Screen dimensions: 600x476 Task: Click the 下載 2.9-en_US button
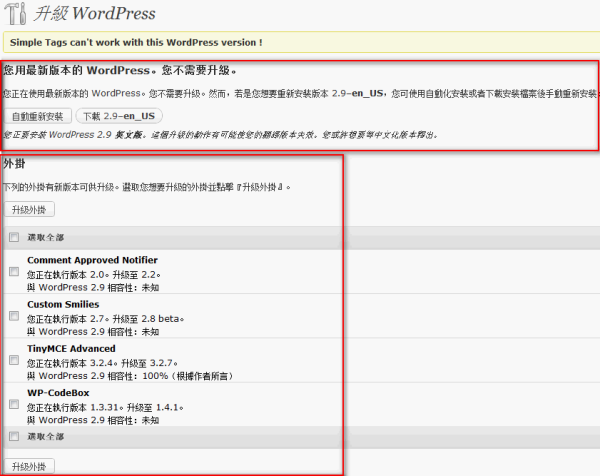coord(119,116)
